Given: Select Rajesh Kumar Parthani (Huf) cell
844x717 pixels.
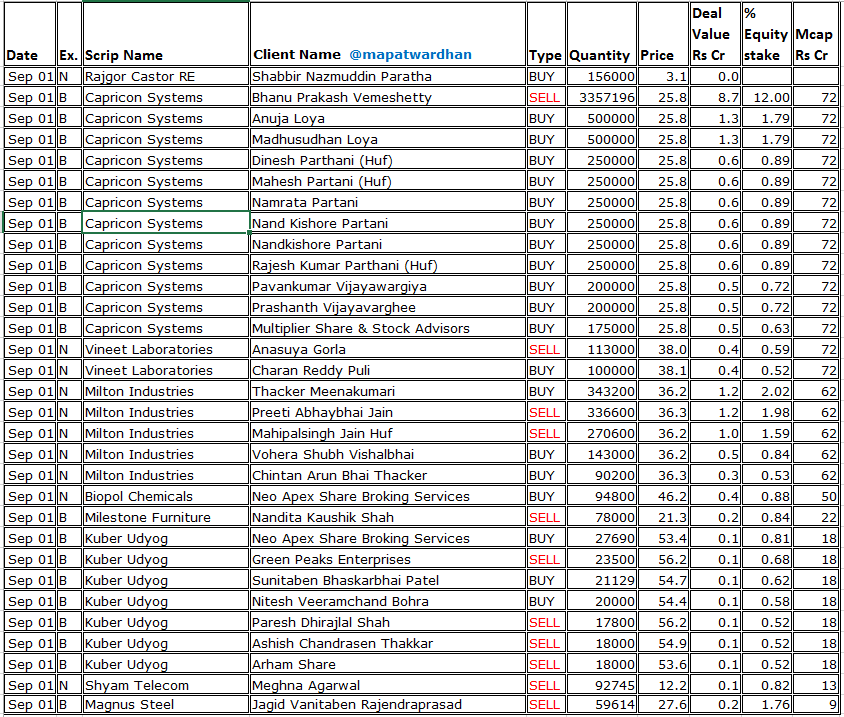Looking at the screenshot, I should 388,265.
